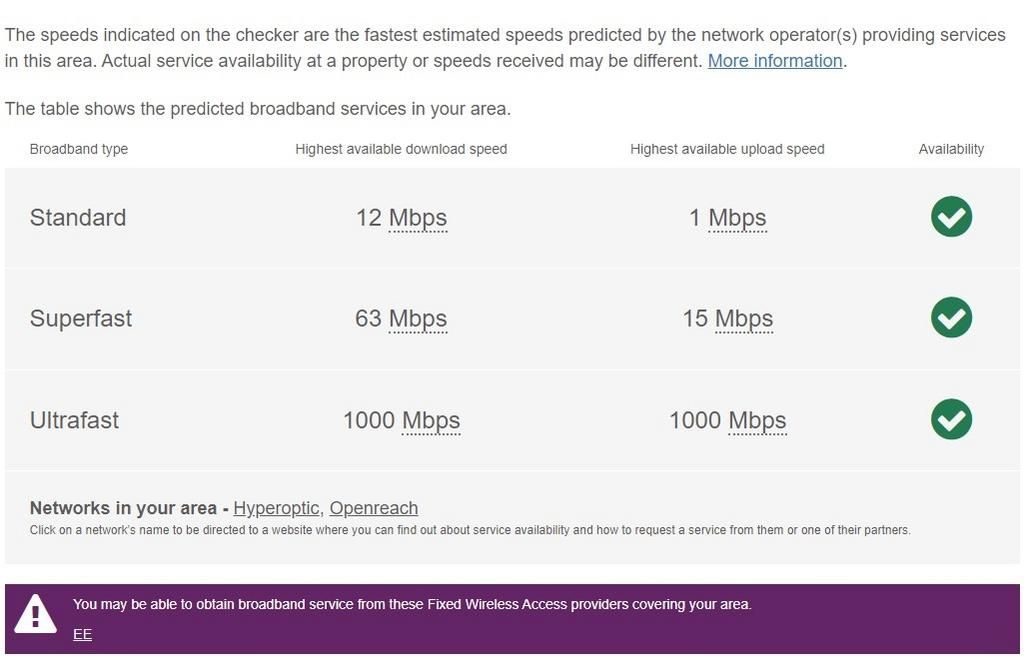Click the Ultrafast availability green checkmark icon
This screenshot has height=665, width=1024.
click(x=951, y=419)
